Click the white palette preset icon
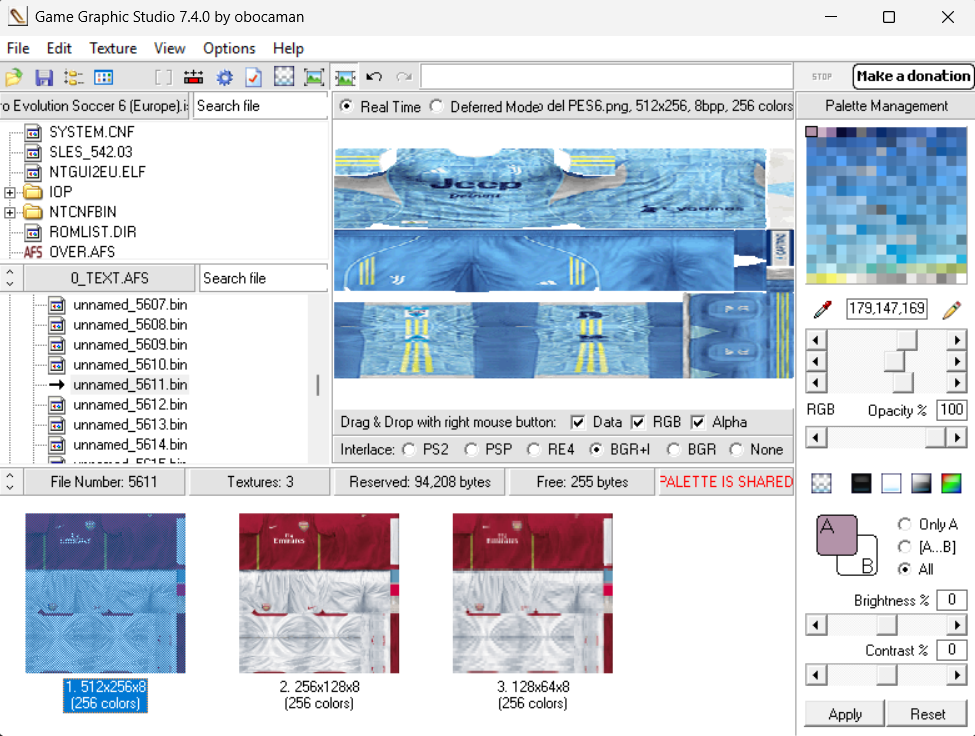 pos(891,483)
